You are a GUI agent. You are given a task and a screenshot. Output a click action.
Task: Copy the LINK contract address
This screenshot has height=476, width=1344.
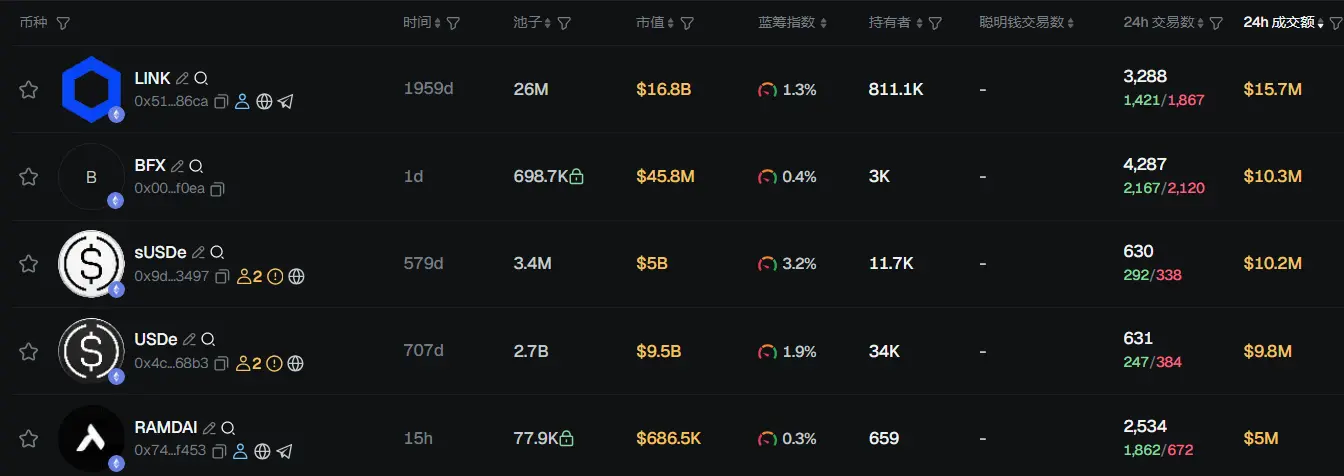pos(221,101)
